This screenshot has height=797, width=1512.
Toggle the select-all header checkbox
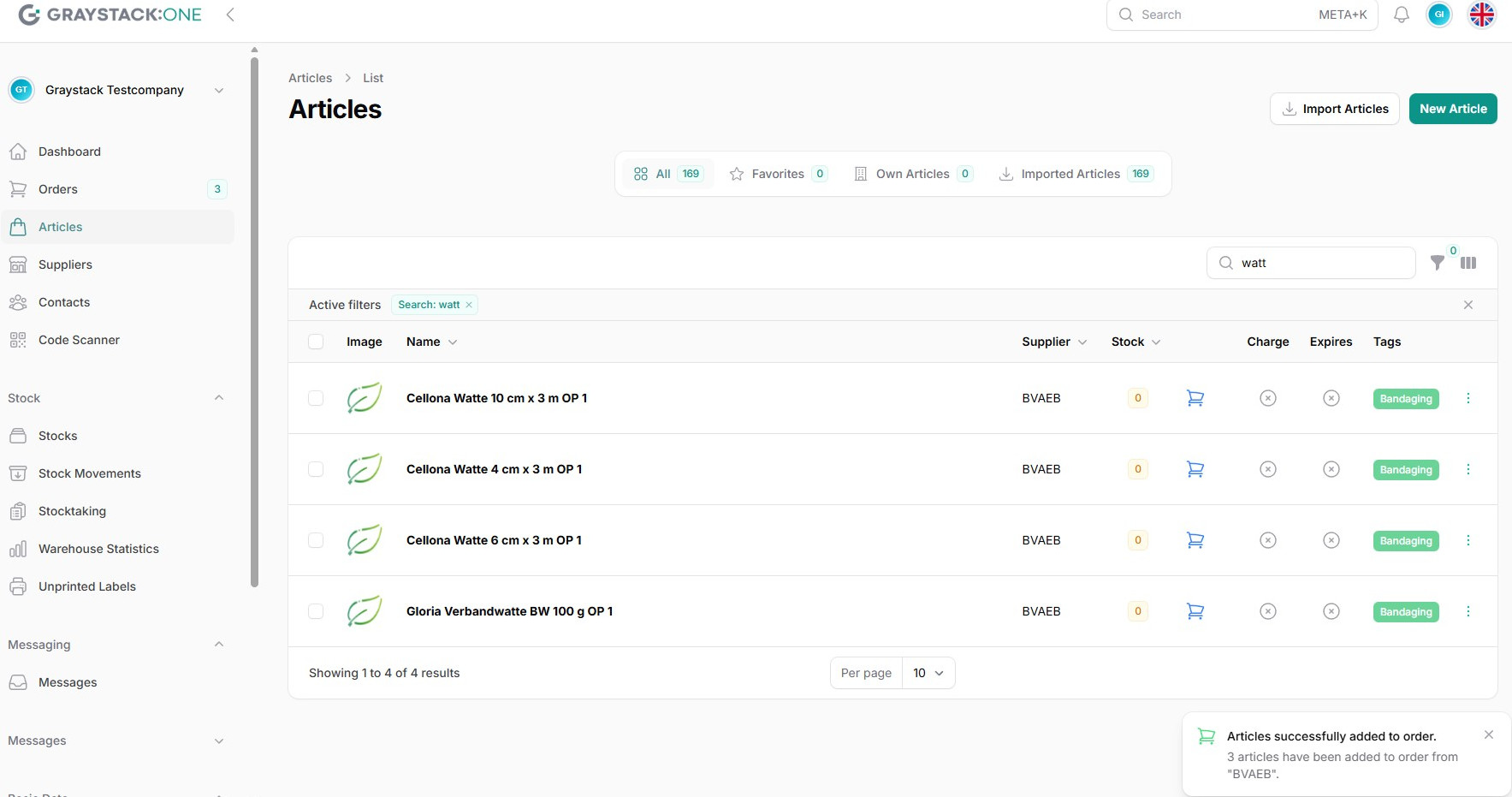click(x=316, y=342)
